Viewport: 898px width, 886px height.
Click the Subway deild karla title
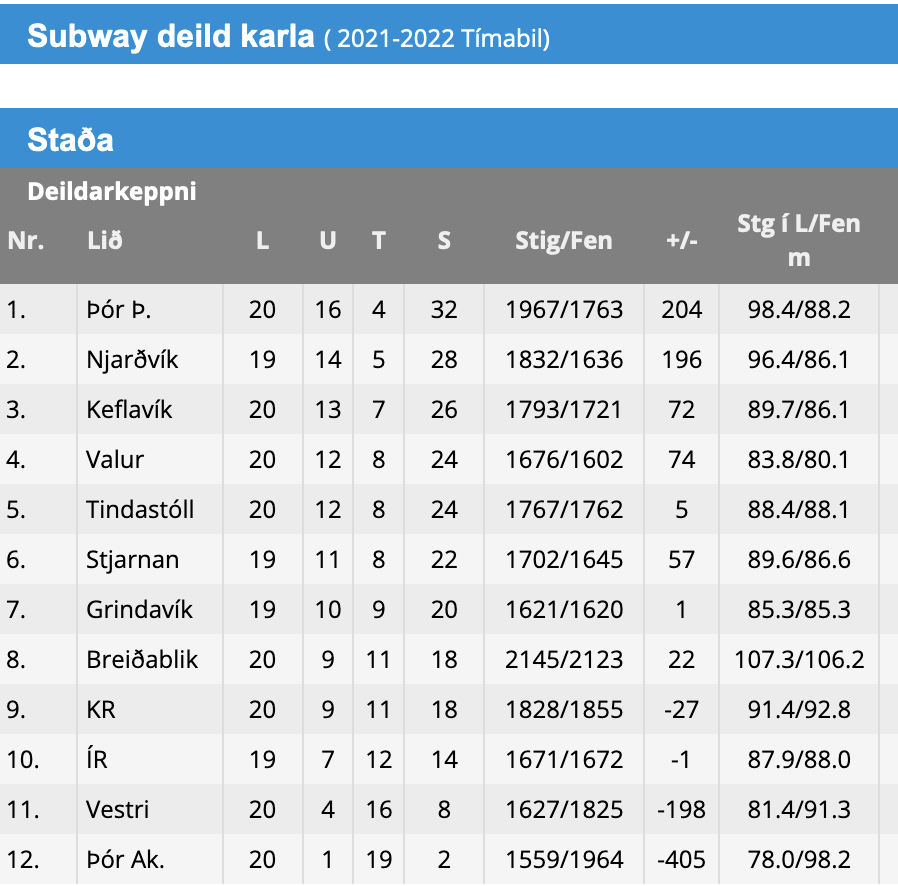click(171, 36)
